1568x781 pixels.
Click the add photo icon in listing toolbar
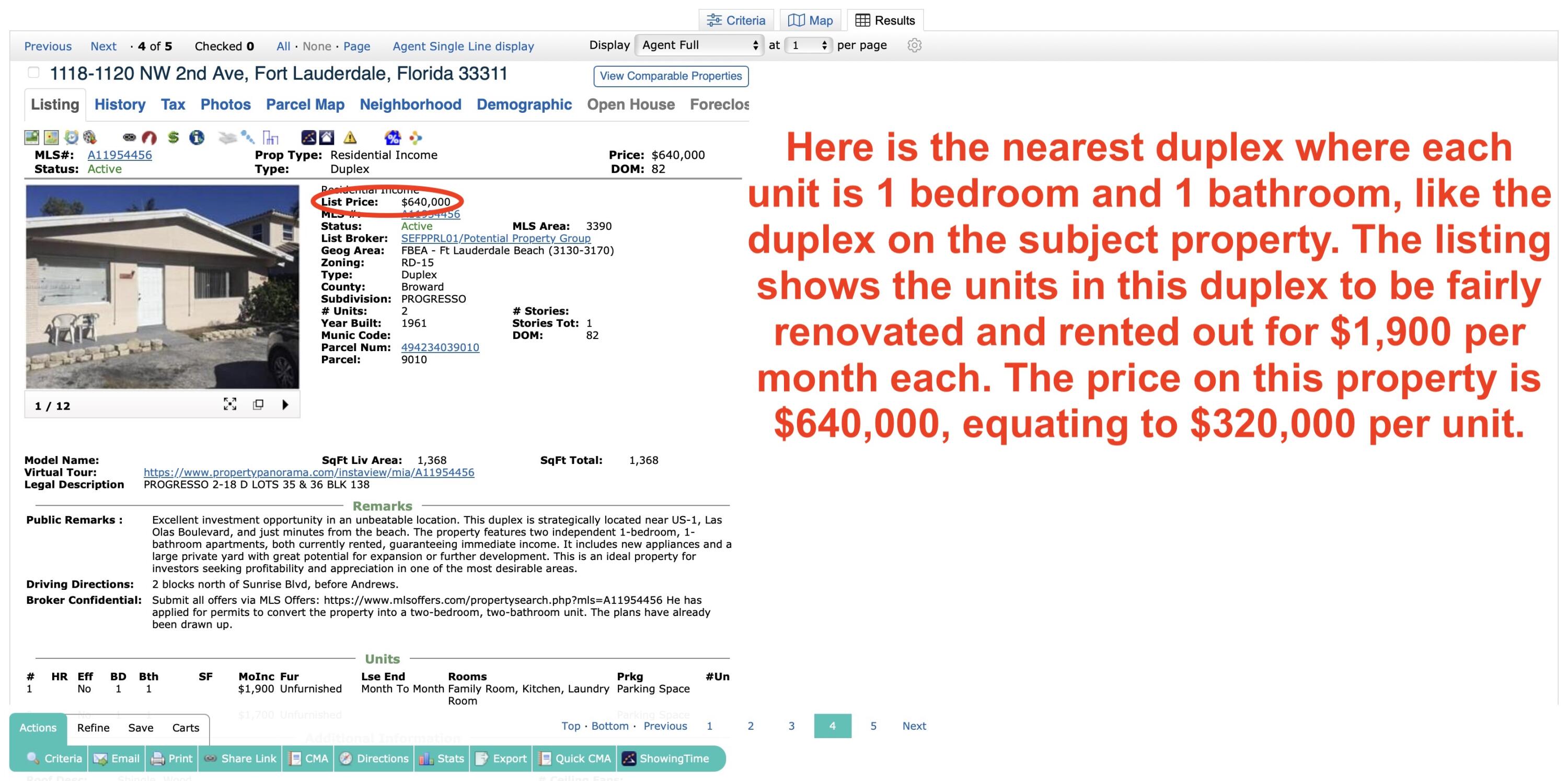pos(32,137)
